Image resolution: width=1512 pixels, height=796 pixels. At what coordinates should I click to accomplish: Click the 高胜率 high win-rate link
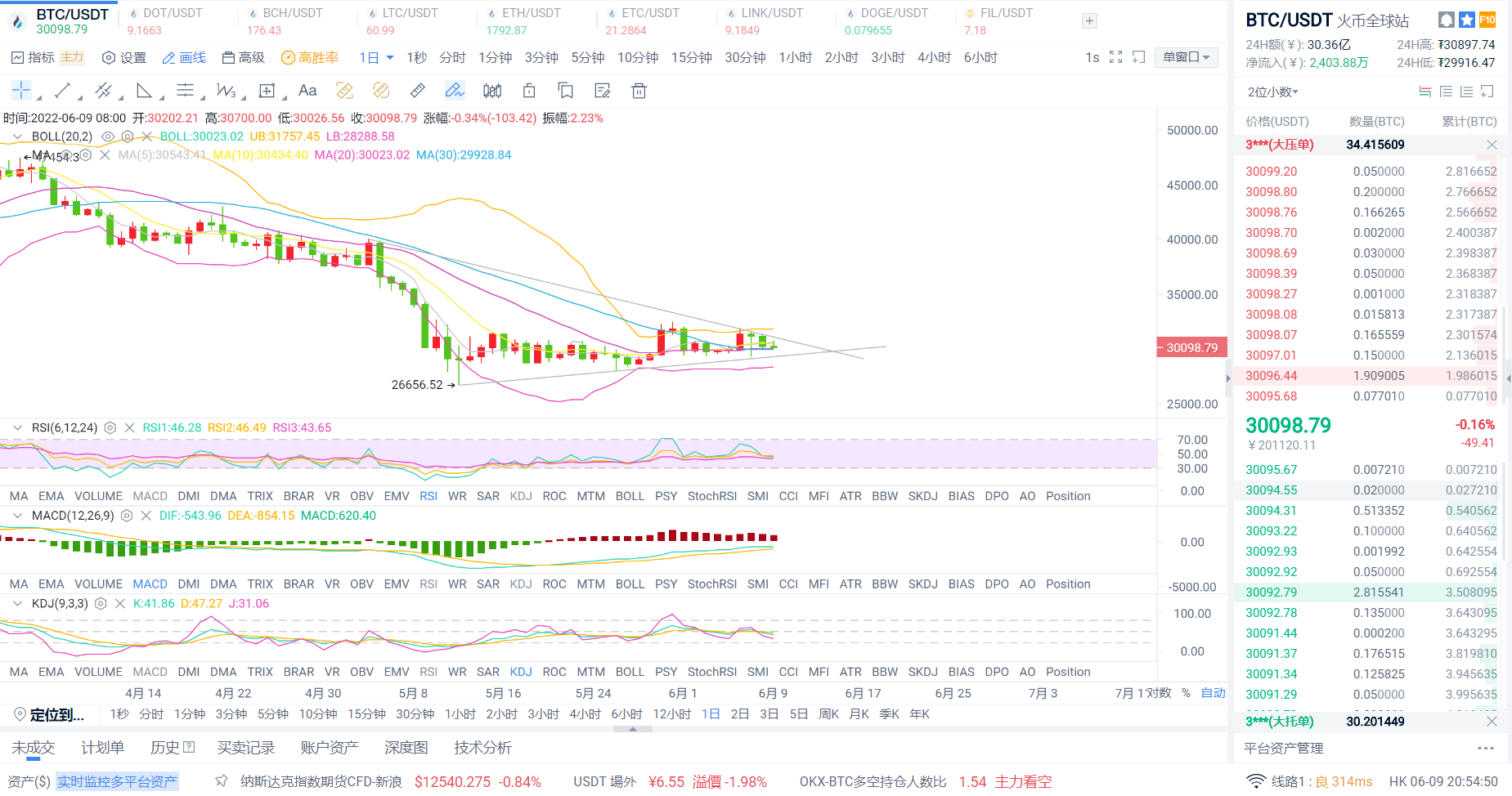pyautogui.click(x=310, y=57)
